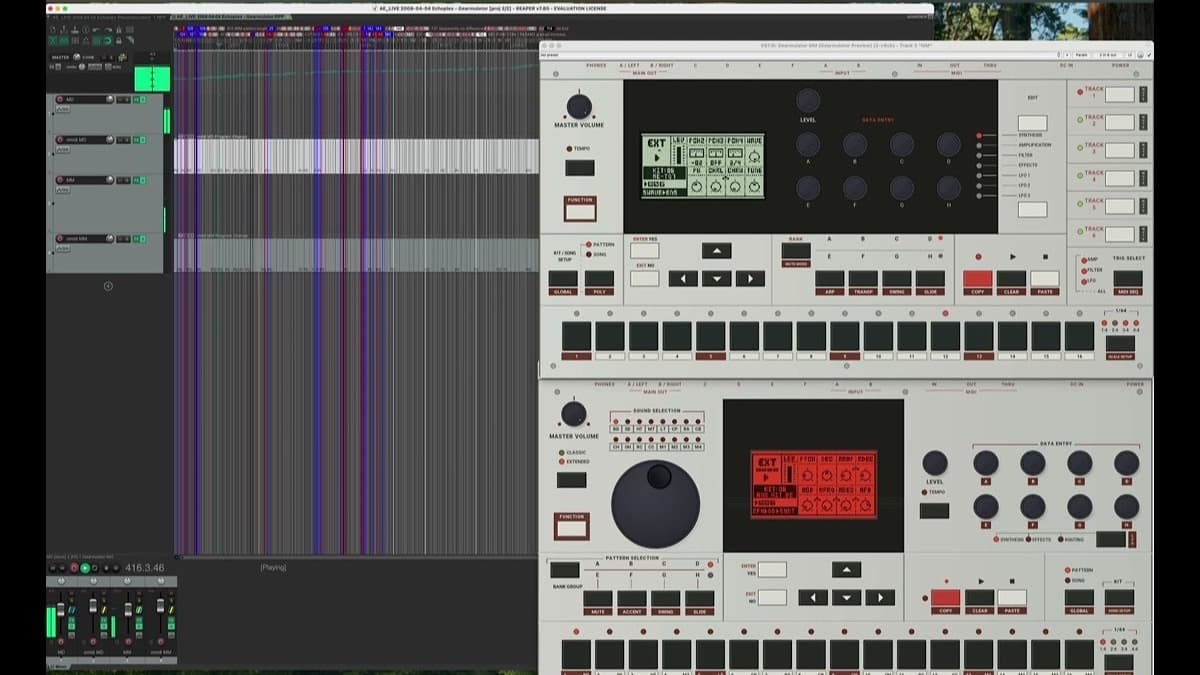Click the ACCENT button
This screenshot has width=1200, height=675.
coord(632,598)
